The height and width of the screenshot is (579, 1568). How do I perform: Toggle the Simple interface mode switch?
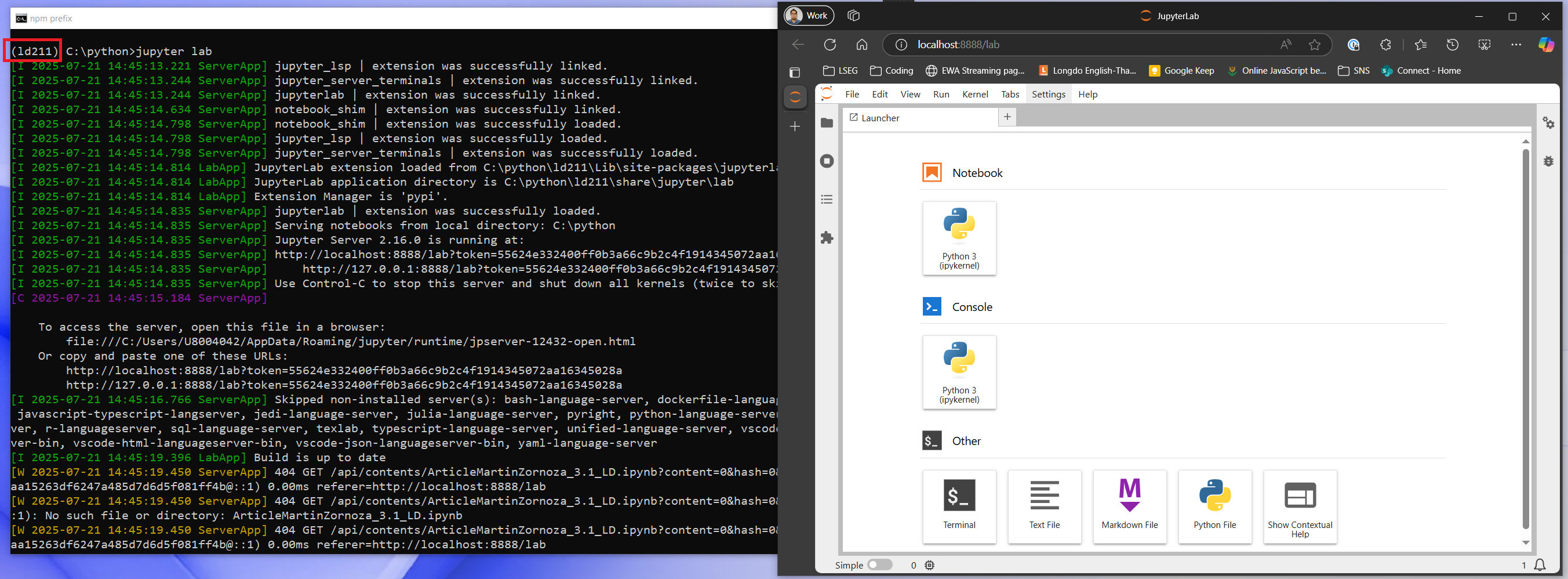click(879, 564)
